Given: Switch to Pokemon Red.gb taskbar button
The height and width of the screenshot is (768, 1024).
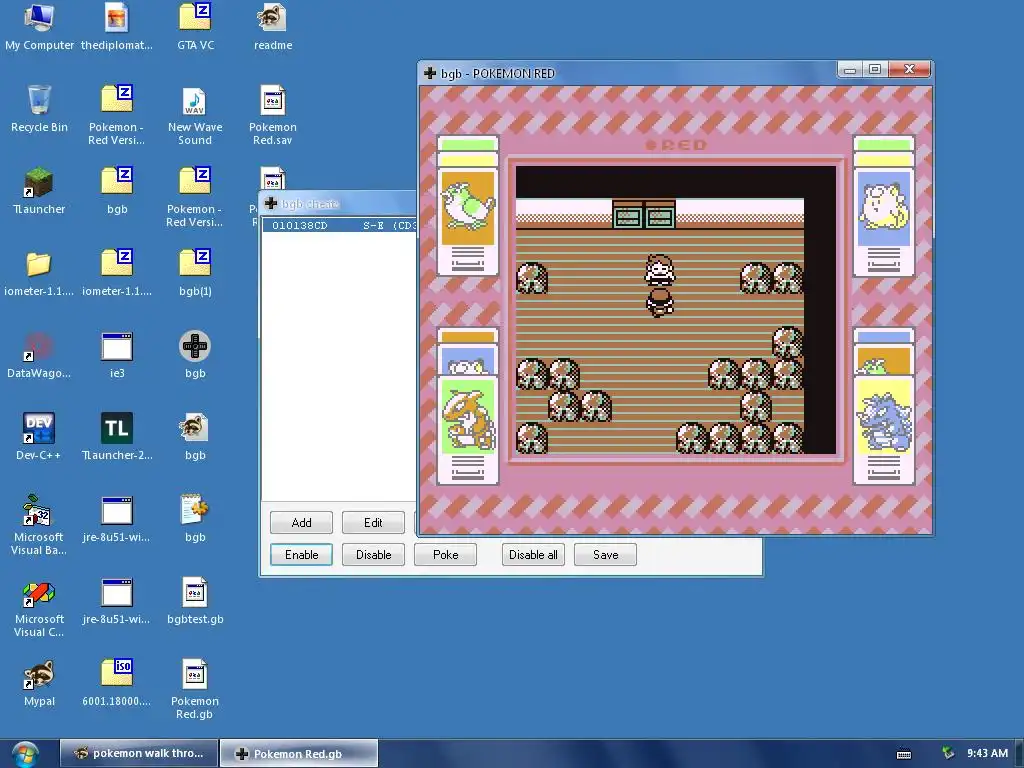Looking at the screenshot, I should 298,753.
